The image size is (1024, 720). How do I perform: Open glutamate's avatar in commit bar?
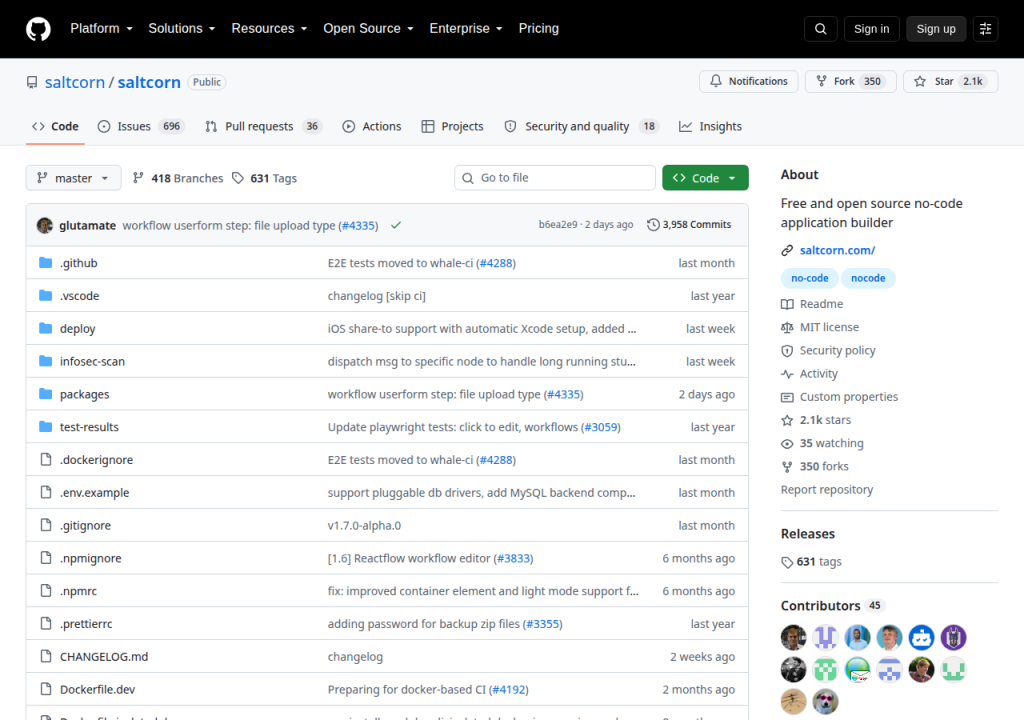[45, 225]
